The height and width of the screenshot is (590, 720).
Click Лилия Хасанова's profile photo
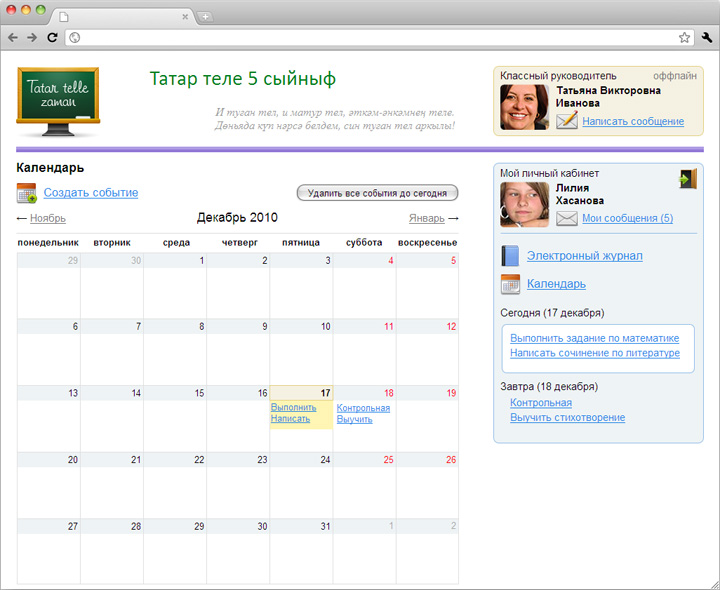524,204
